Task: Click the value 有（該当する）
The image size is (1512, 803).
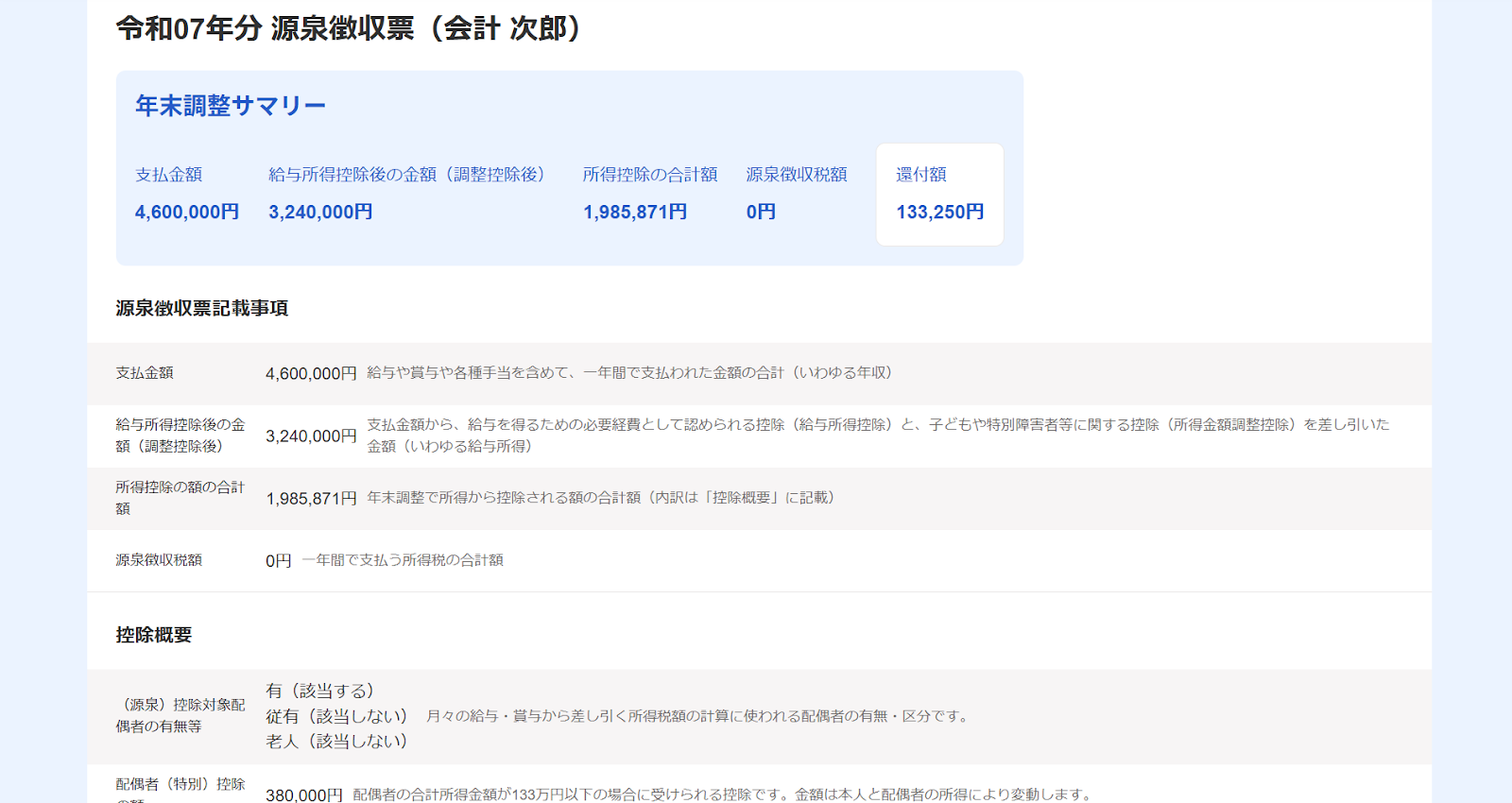Action: (x=323, y=691)
